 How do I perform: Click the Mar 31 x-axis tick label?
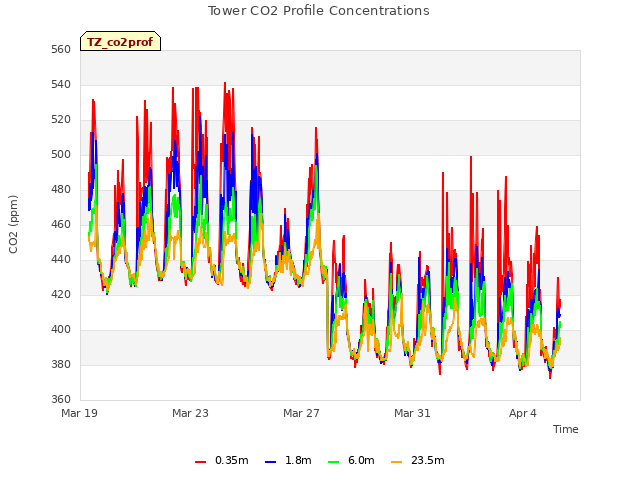pyautogui.click(x=412, y=413)
